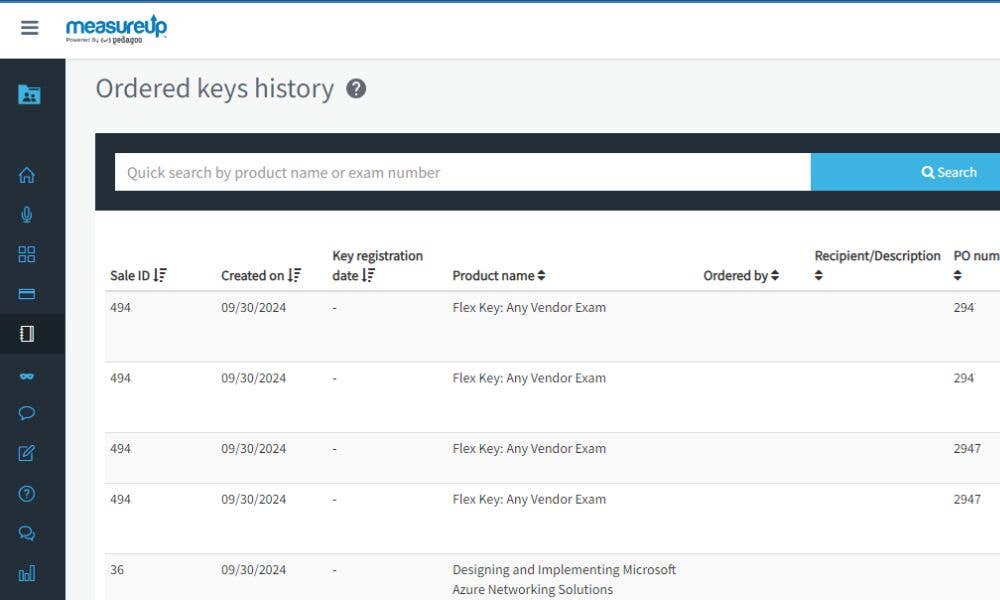Sort by Ordered by column header
Screen dimensions: 1000x600
click(740, 276)
